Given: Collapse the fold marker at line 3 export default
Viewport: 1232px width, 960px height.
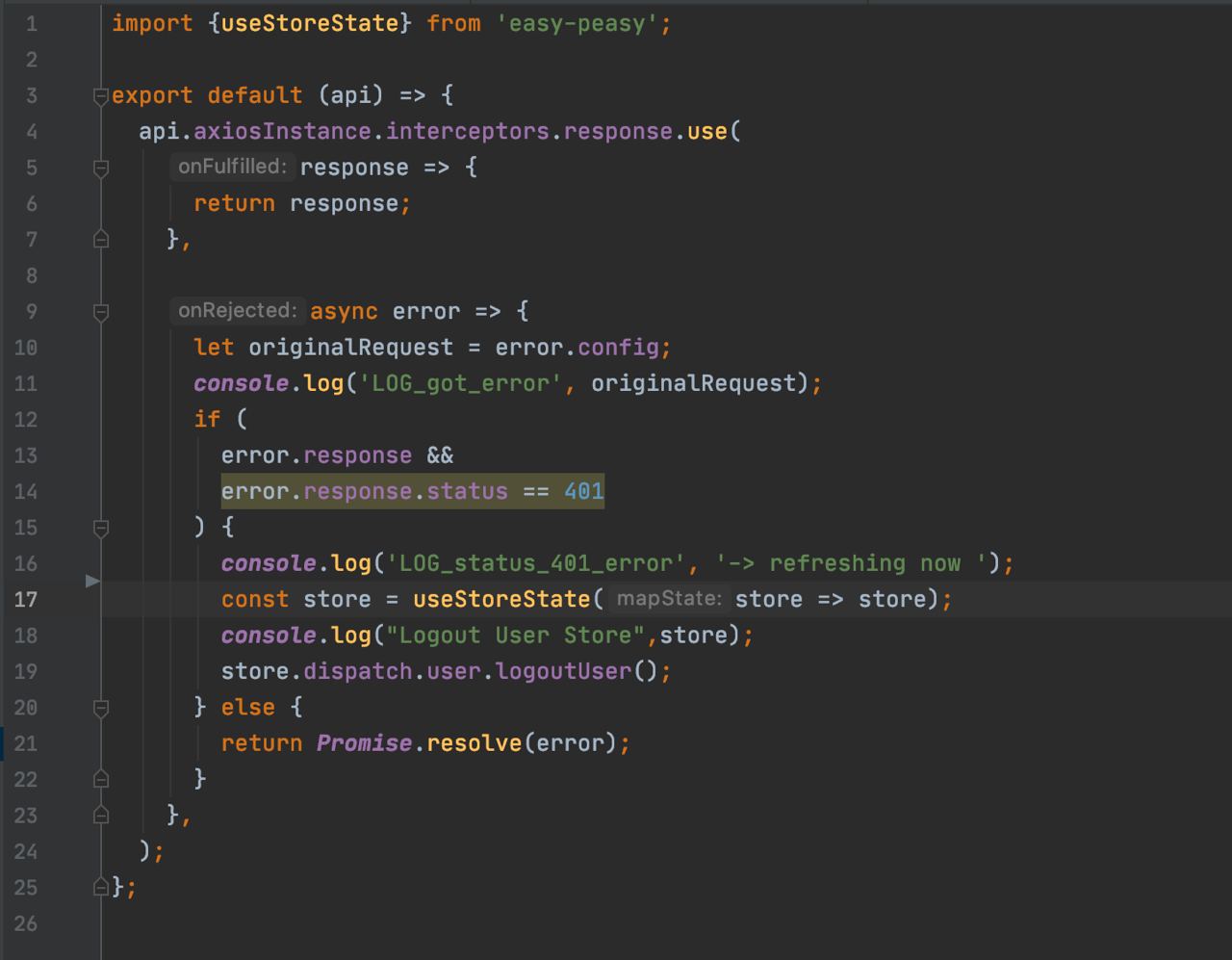Looking at the screenshot, I should [x=101, y=95].
